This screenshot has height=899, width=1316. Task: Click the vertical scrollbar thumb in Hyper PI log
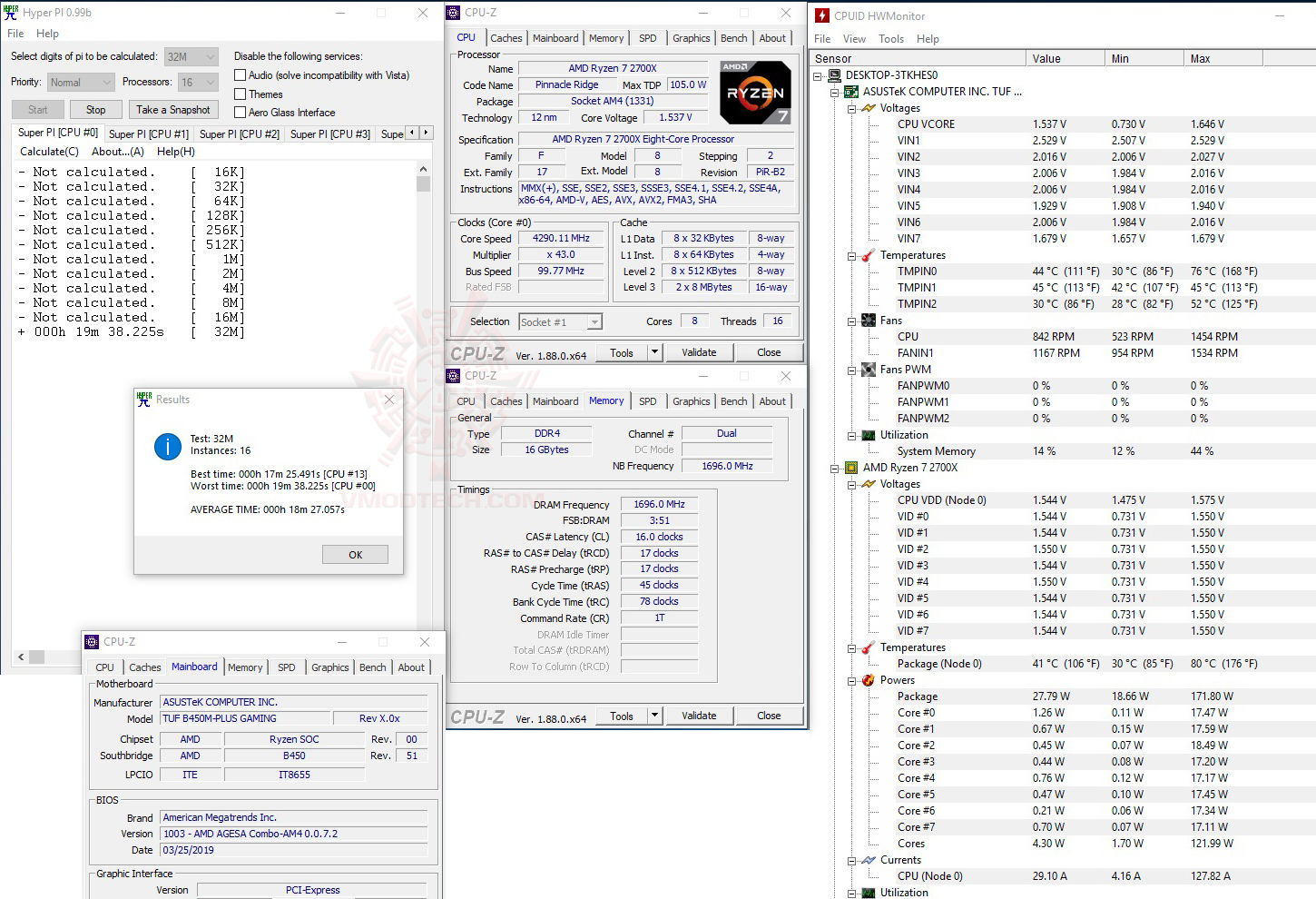(423, 183)
